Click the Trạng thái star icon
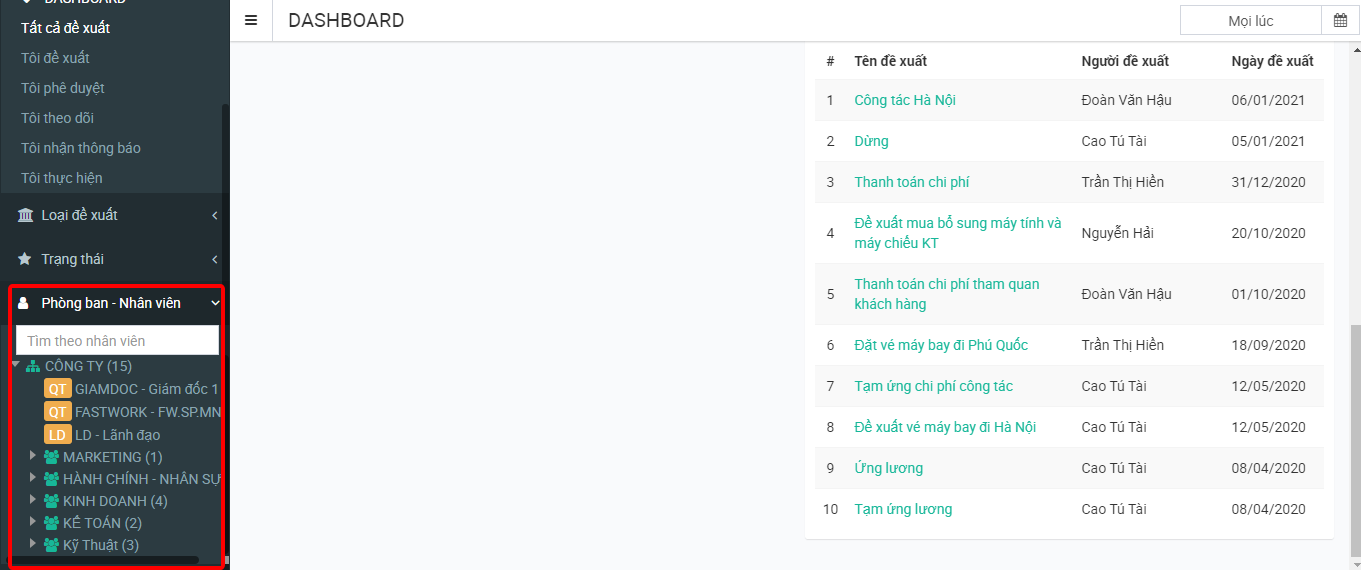 pos(25,259)
